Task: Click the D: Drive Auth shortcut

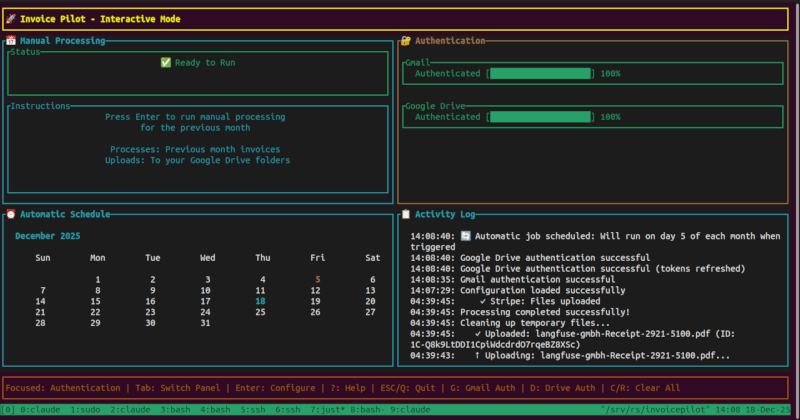Action: pos(563,388)
